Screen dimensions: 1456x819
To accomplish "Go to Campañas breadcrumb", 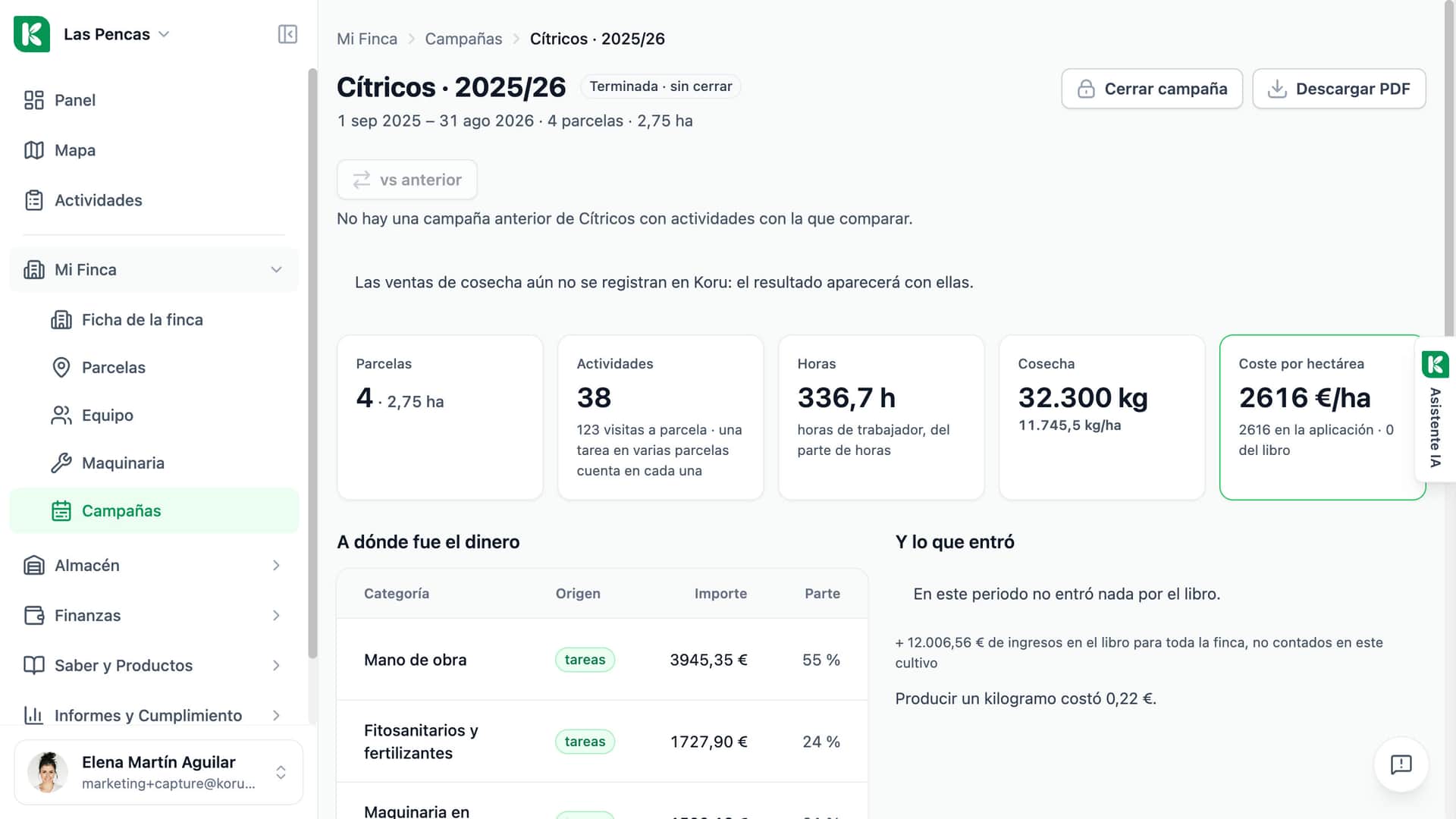I will click(x=463, y=39).
